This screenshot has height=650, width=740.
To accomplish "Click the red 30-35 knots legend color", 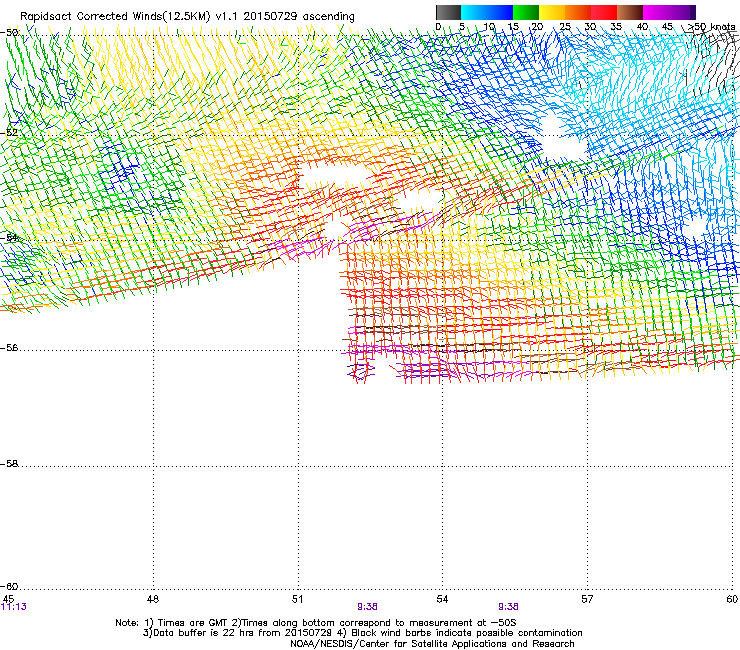I will (604, 12).
